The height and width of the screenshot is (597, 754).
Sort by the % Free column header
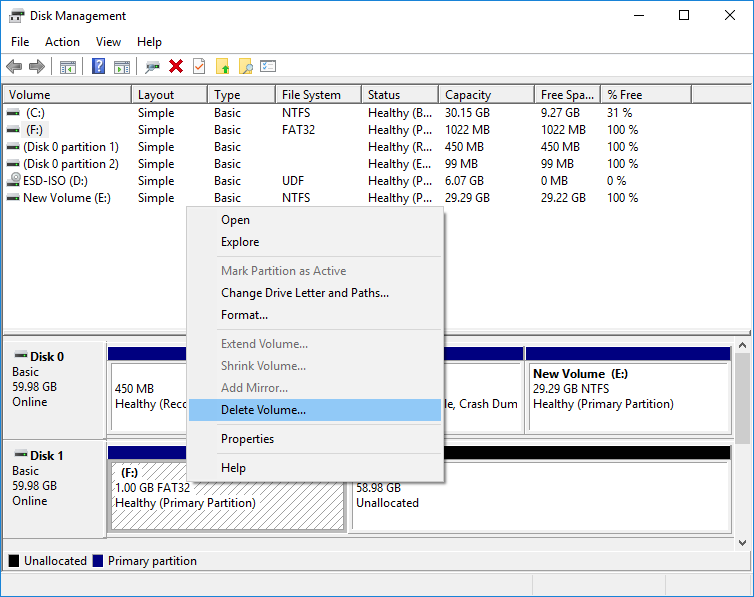646,95
